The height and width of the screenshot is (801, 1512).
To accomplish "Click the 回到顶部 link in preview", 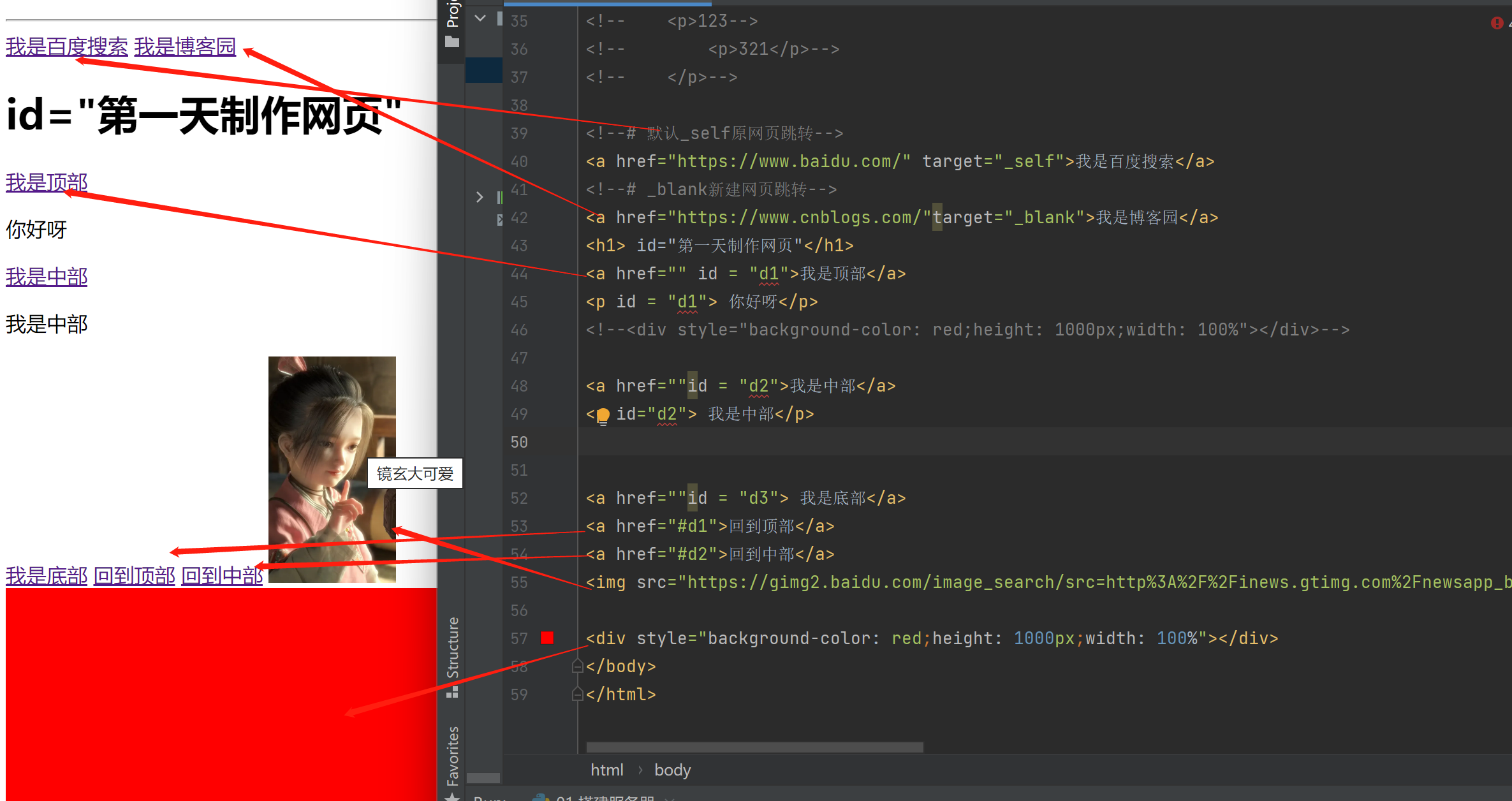I will click(134, 576).
